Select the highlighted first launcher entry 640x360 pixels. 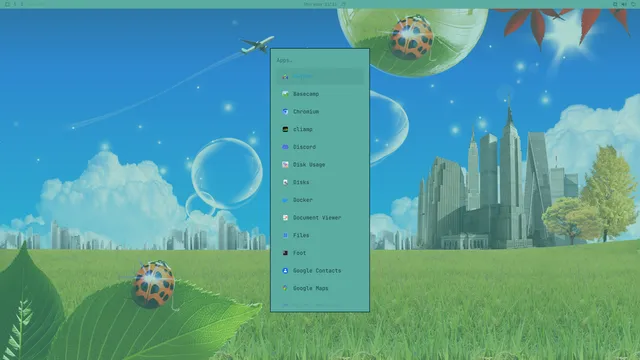(x=320, y=76)
